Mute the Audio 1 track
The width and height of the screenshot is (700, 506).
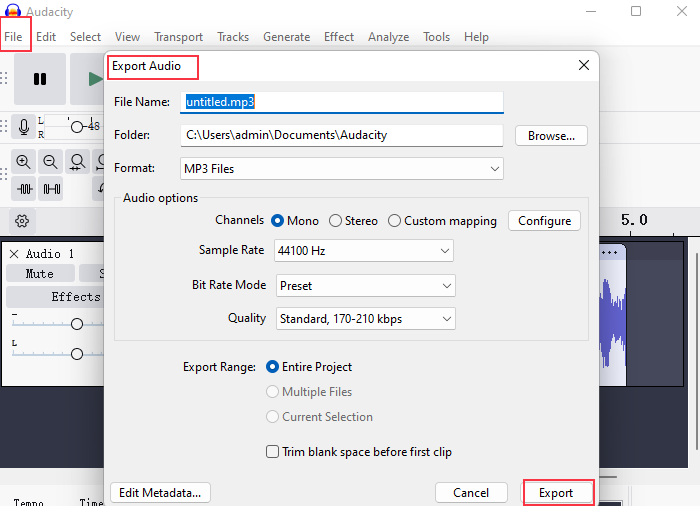click(40, 273)
